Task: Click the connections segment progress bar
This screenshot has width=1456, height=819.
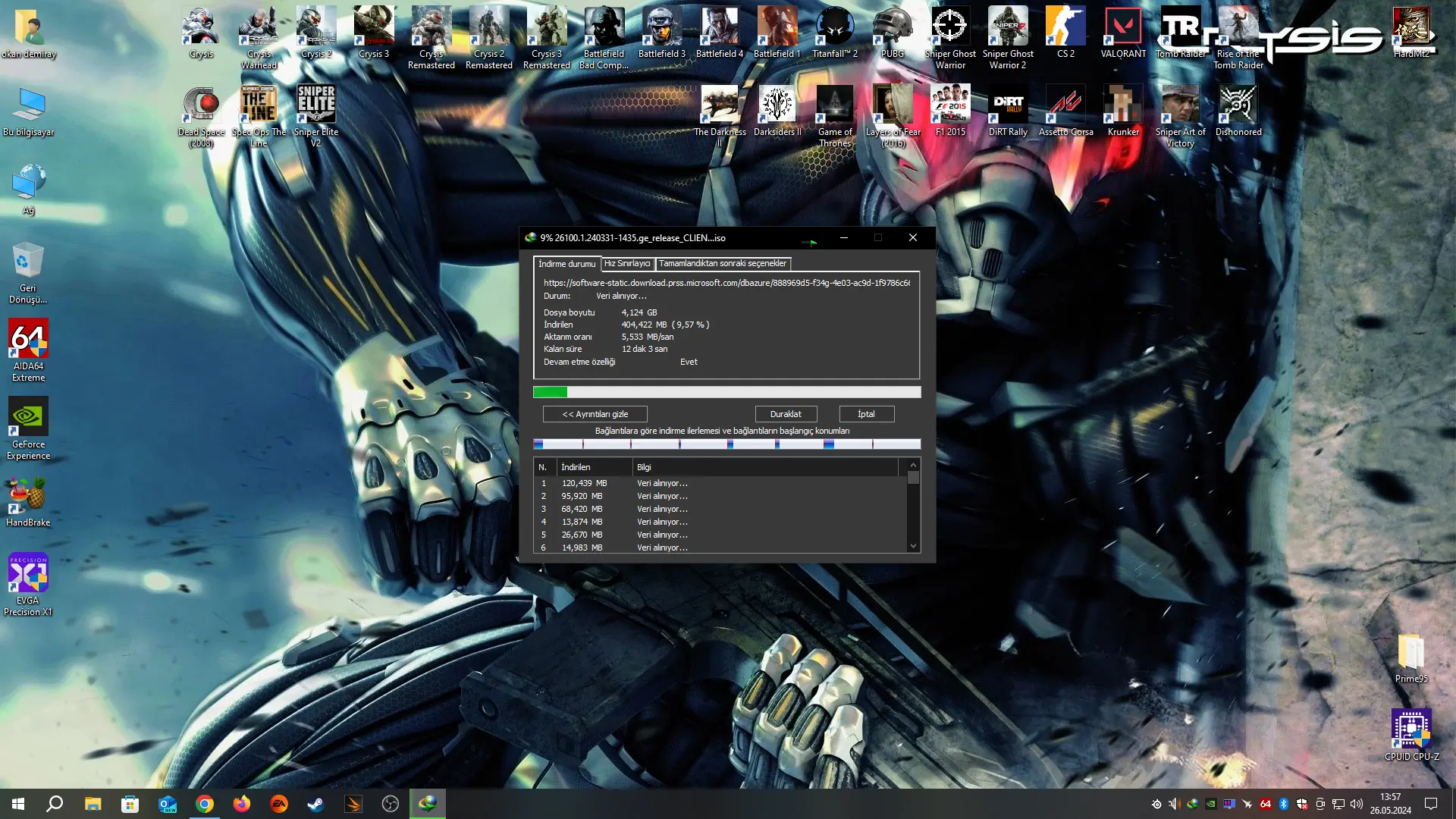Action: point(726,444)
